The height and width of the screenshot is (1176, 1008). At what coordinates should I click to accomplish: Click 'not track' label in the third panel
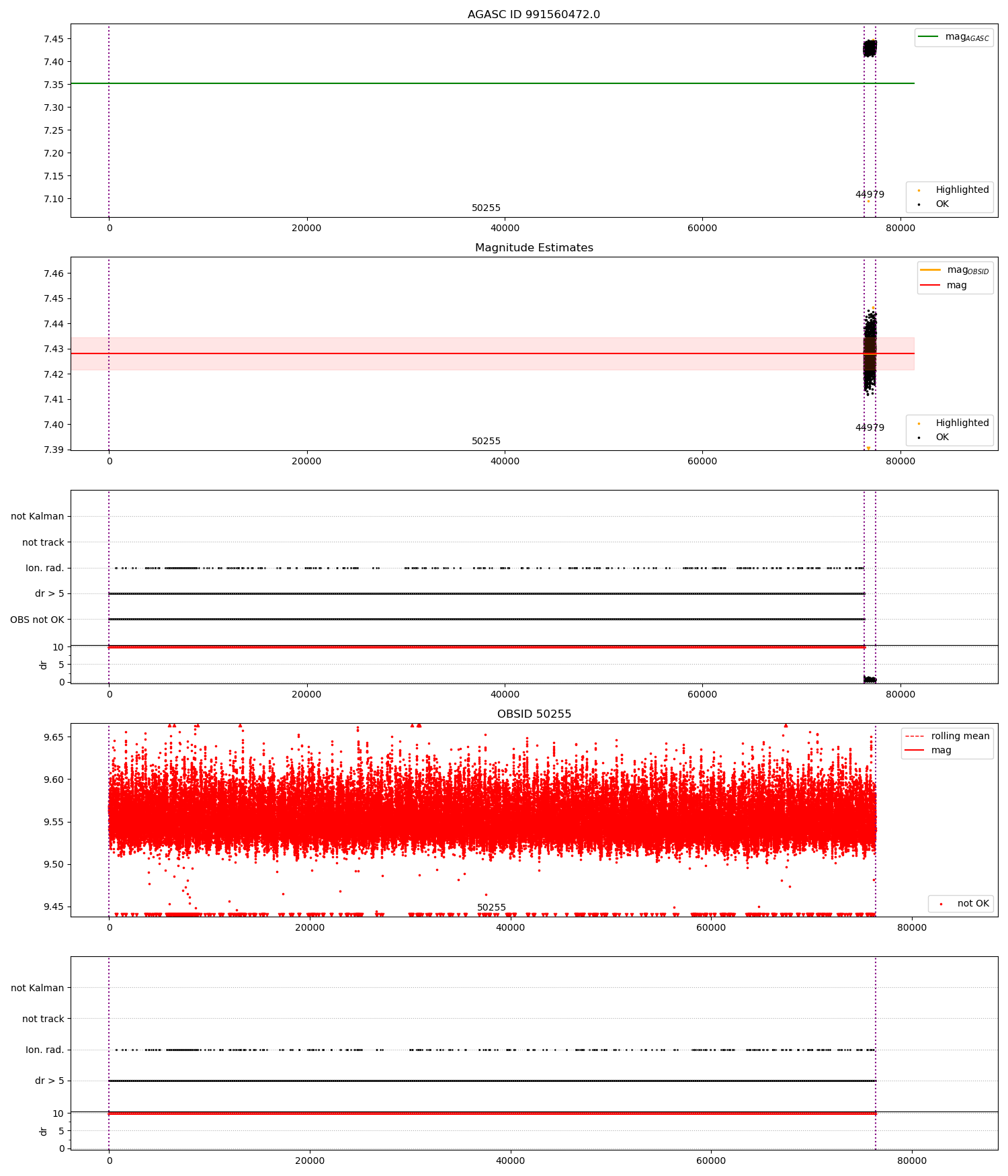(43, 542)
